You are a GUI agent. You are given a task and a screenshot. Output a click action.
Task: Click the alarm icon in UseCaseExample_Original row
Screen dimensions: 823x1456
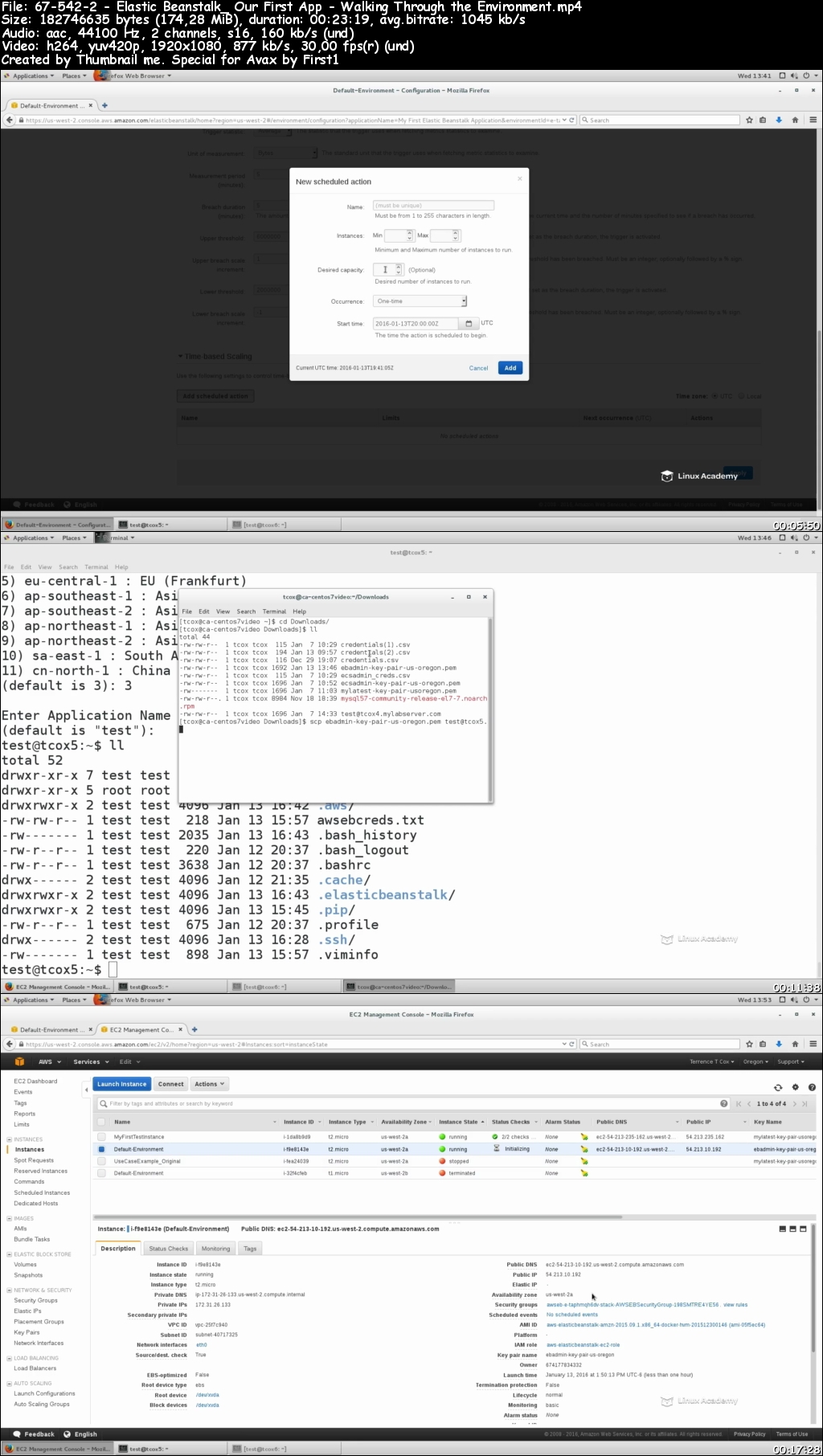coord(584,1161)
